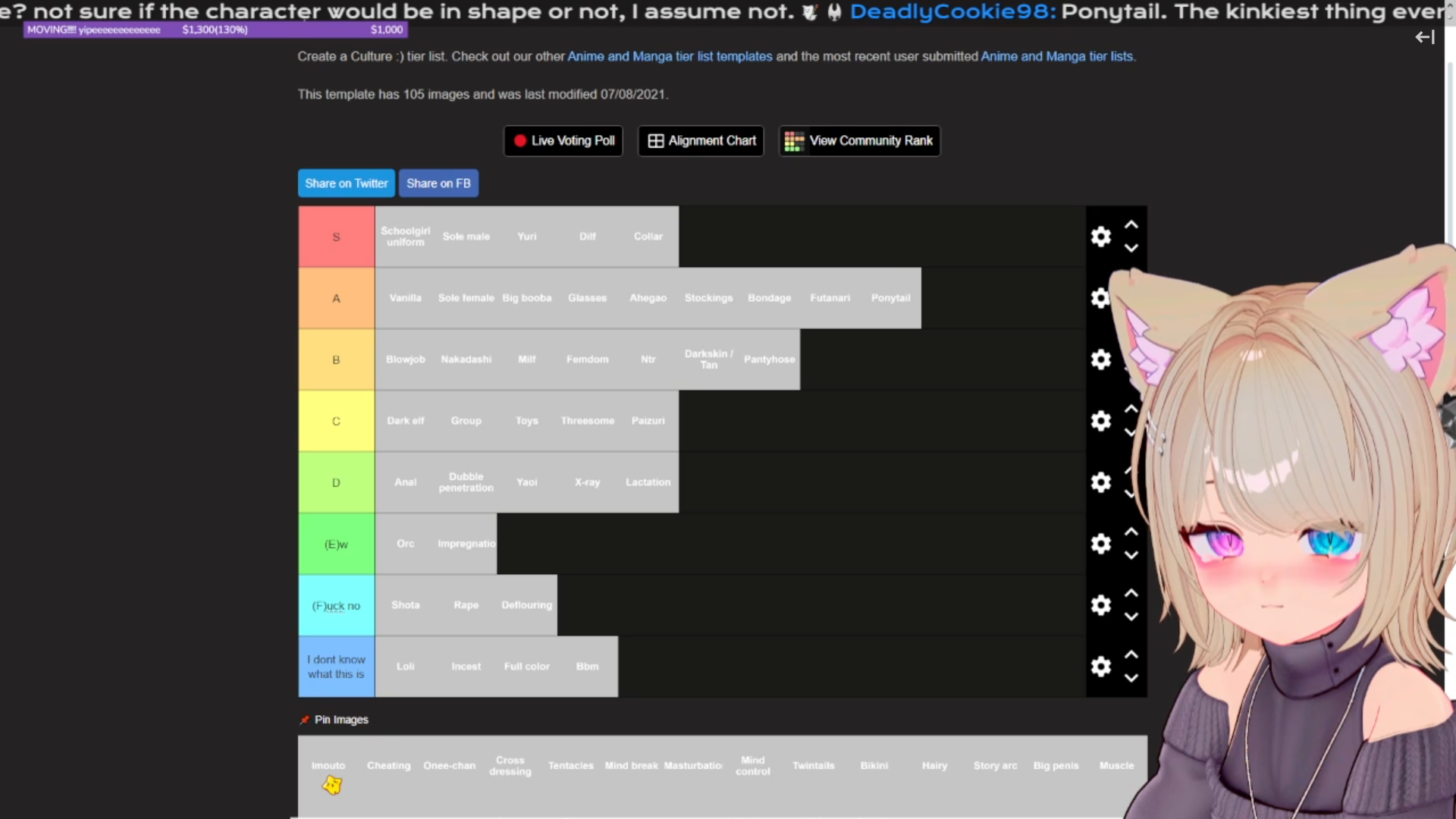Move the cyan (F) tier row up
This screenshot has width=1456, height=819.
point(1131,593)
